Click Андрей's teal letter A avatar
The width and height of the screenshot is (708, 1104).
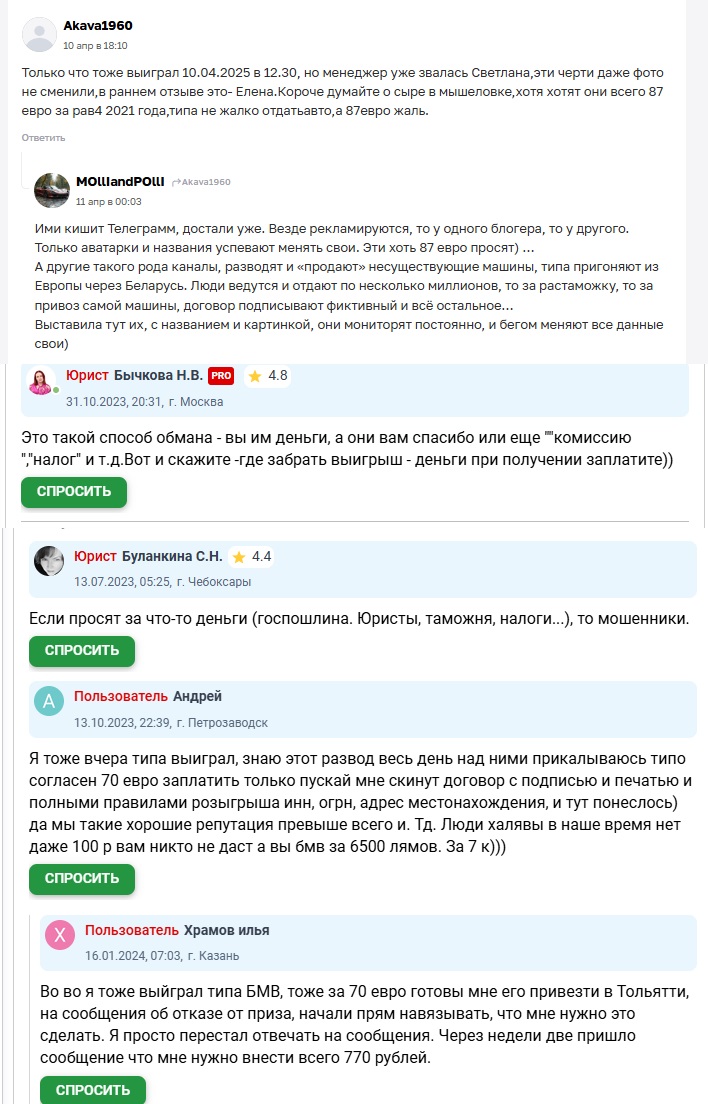(49, 701)
